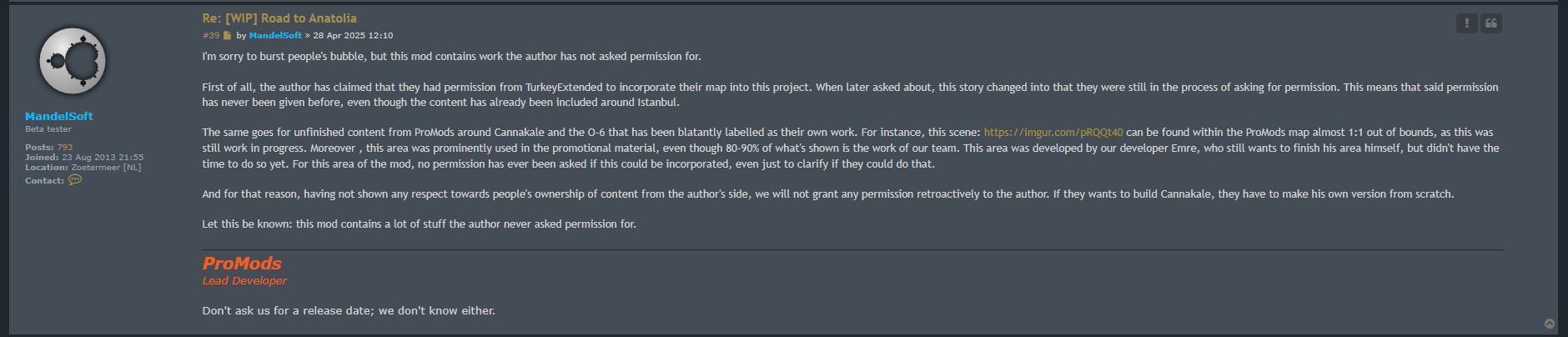Click the Zoetermeer [NL] location text
The image size is (1568, 337).
pos(106,168)
